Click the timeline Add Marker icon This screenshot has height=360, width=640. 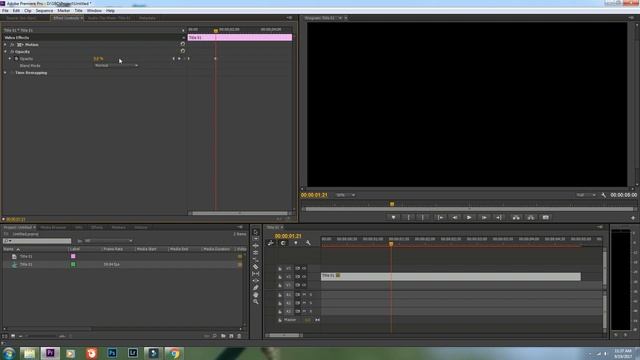296,243
